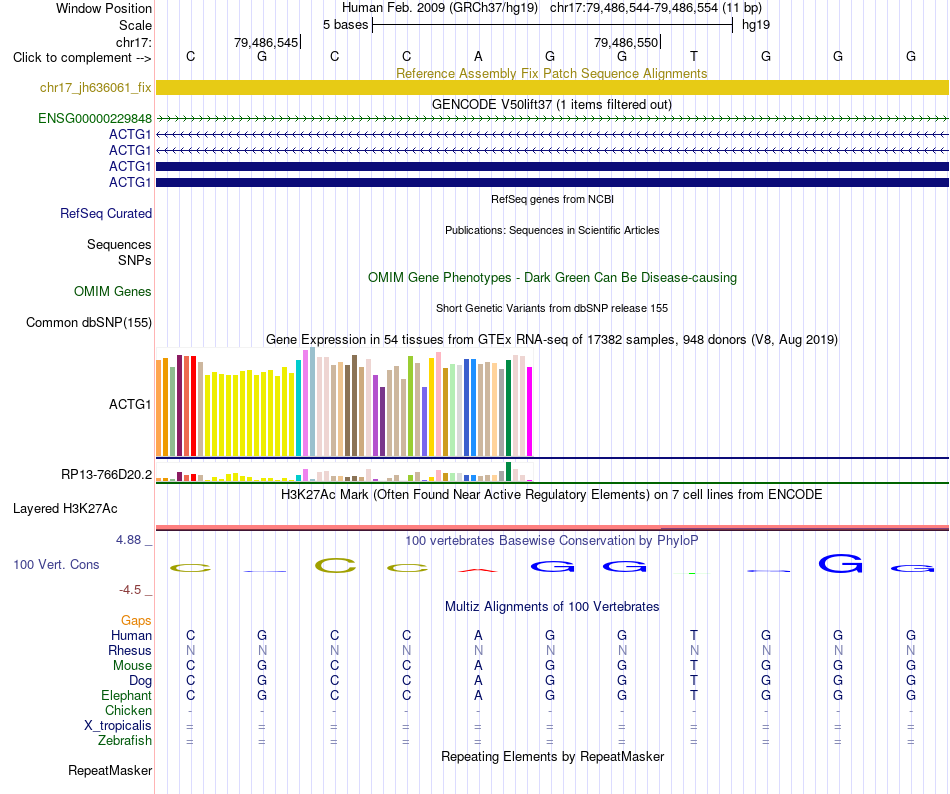This screenshot has height=794, width=950.
Task: Click the tall dark green RP13-766D20.2 bar
Action: 508,472
